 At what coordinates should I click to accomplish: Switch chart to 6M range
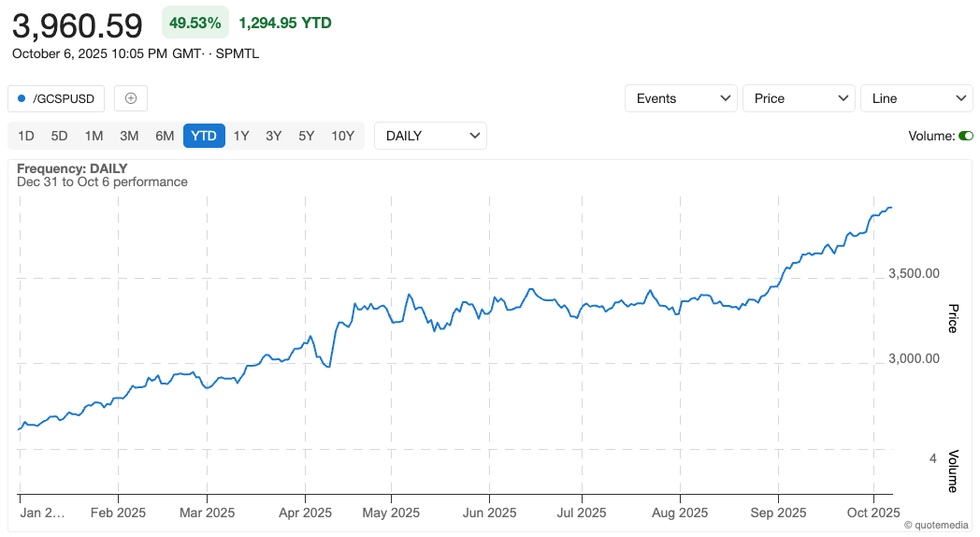[164, 136]
